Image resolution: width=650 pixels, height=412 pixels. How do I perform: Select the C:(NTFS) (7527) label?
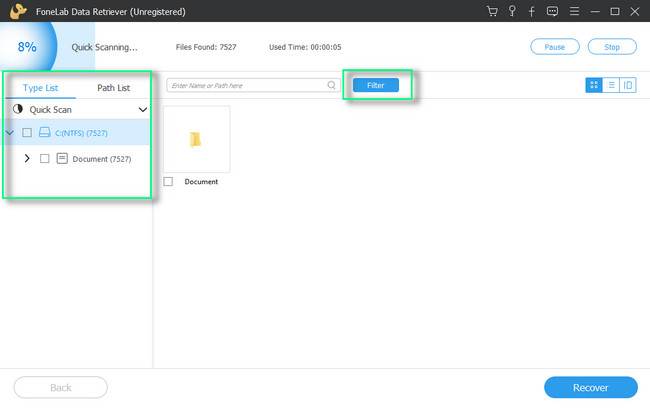[x=81, y=133]
